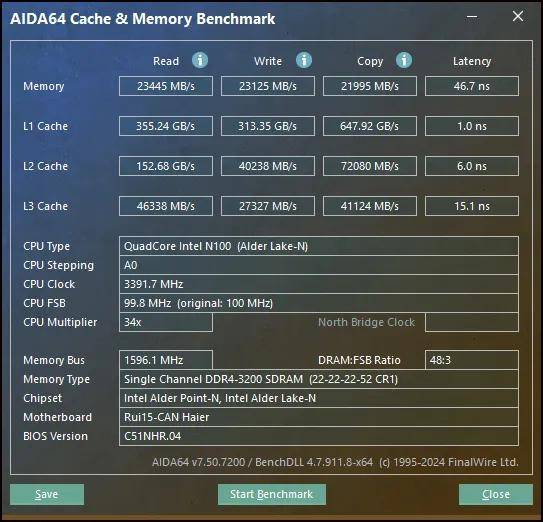Save the benchmark results
Viewport: 543px width, 522px height.
(47, 494)
